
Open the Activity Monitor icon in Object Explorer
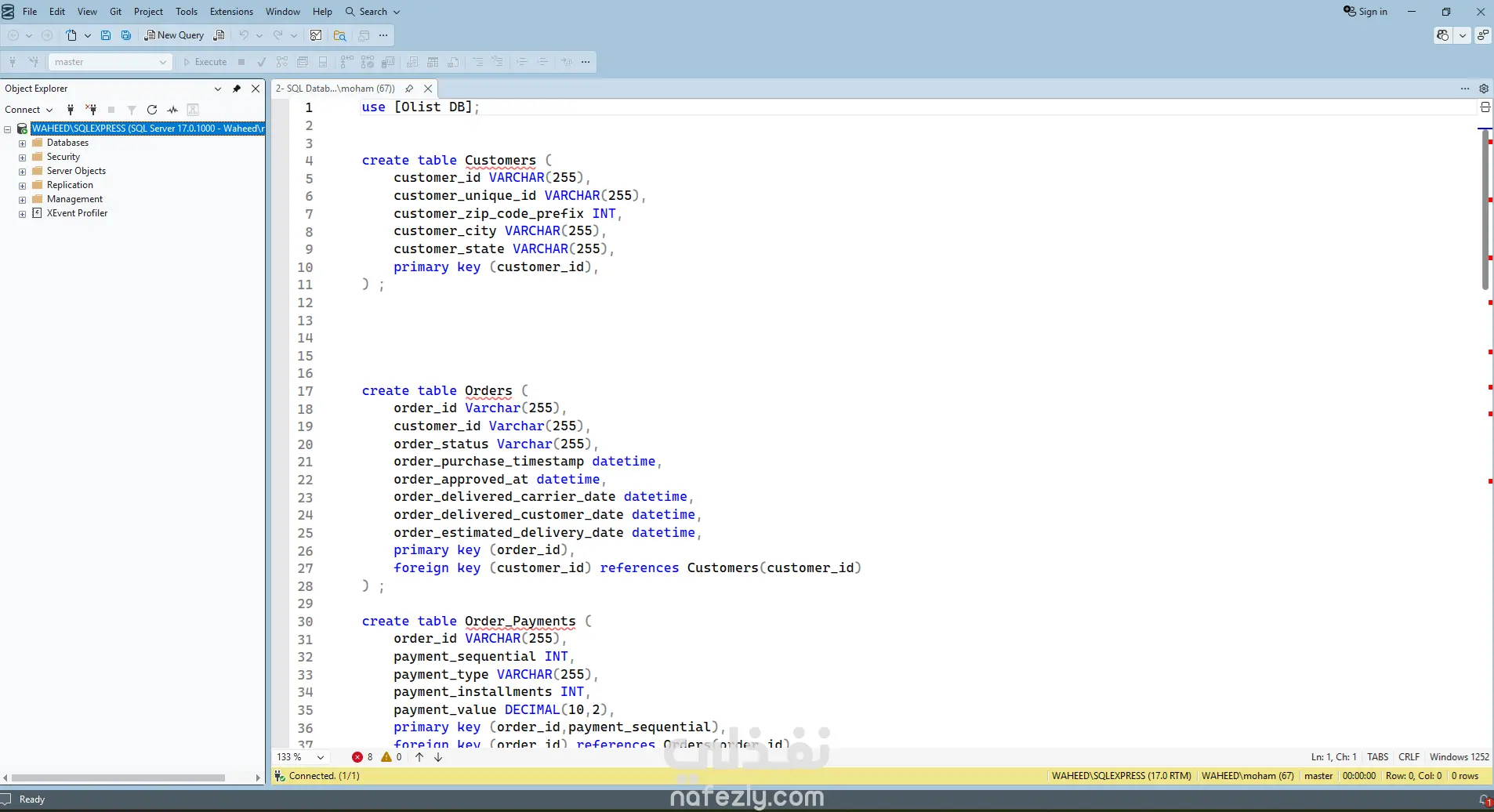[172, 110]
